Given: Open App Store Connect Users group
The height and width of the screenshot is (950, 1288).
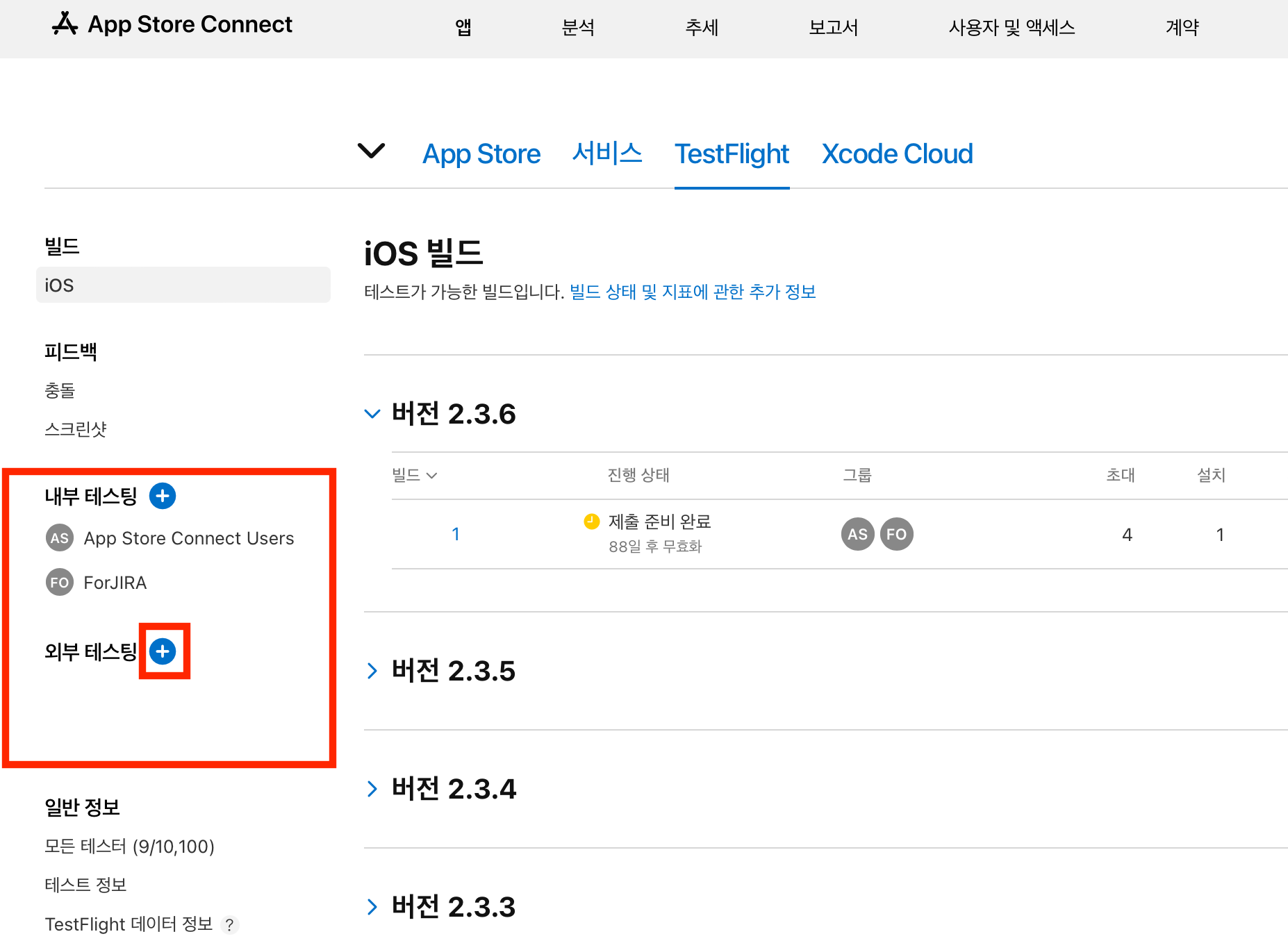Looking at the screenshot, I should click(x=189, y=538).
